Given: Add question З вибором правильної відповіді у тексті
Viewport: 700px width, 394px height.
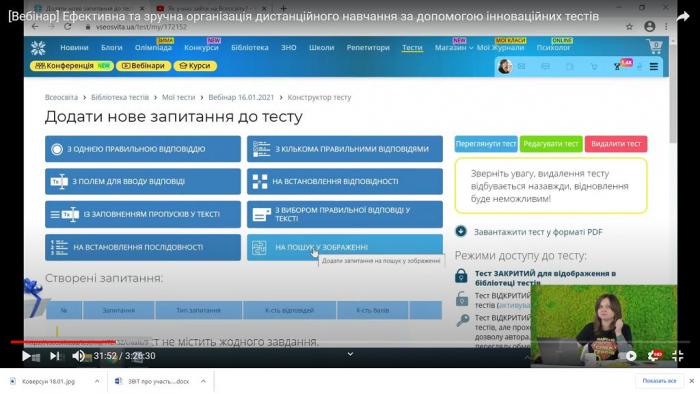Looking at the screenshot, I should [345, 214].
